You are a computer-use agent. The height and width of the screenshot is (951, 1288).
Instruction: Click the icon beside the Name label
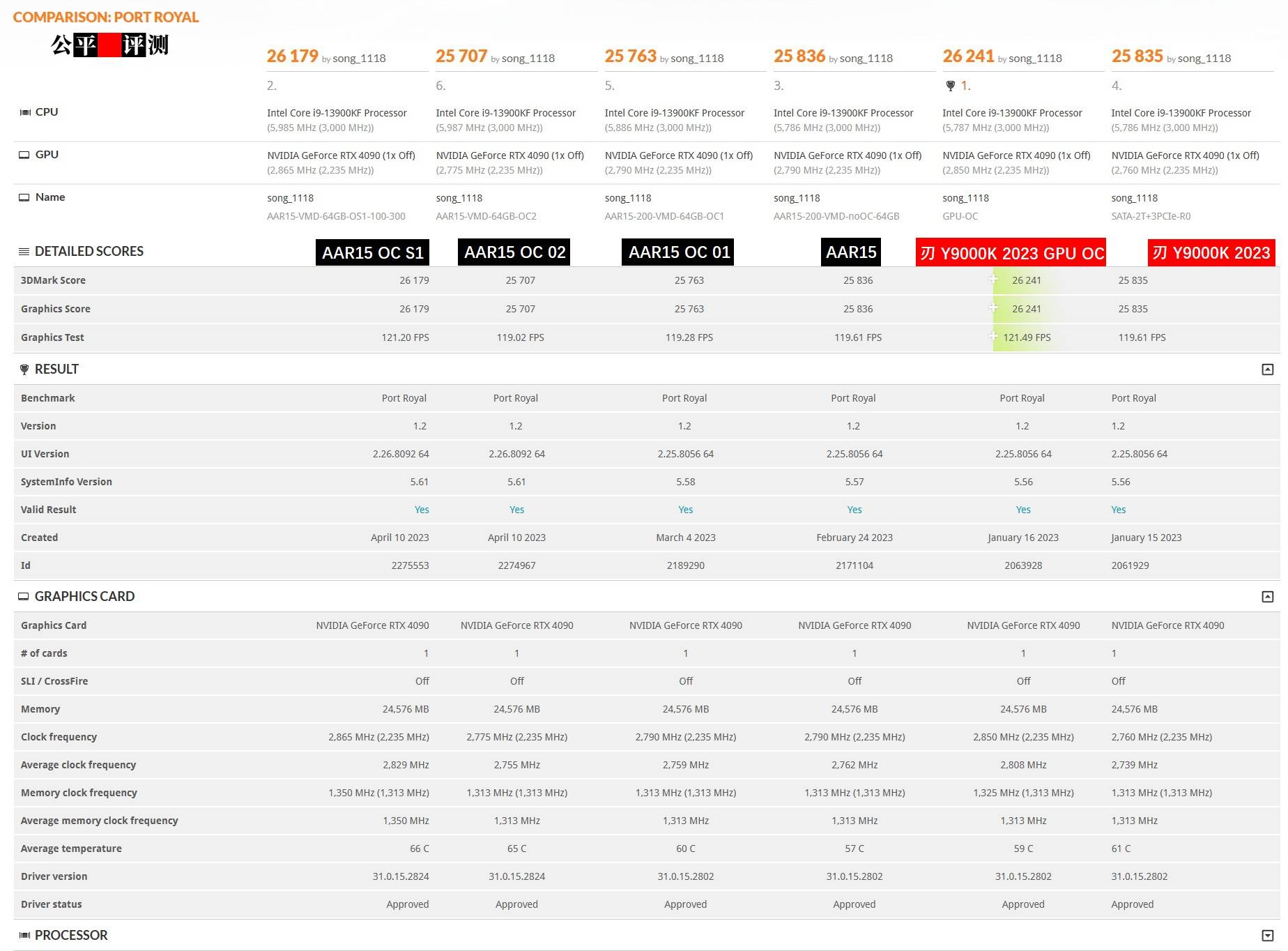pos(24,197)
